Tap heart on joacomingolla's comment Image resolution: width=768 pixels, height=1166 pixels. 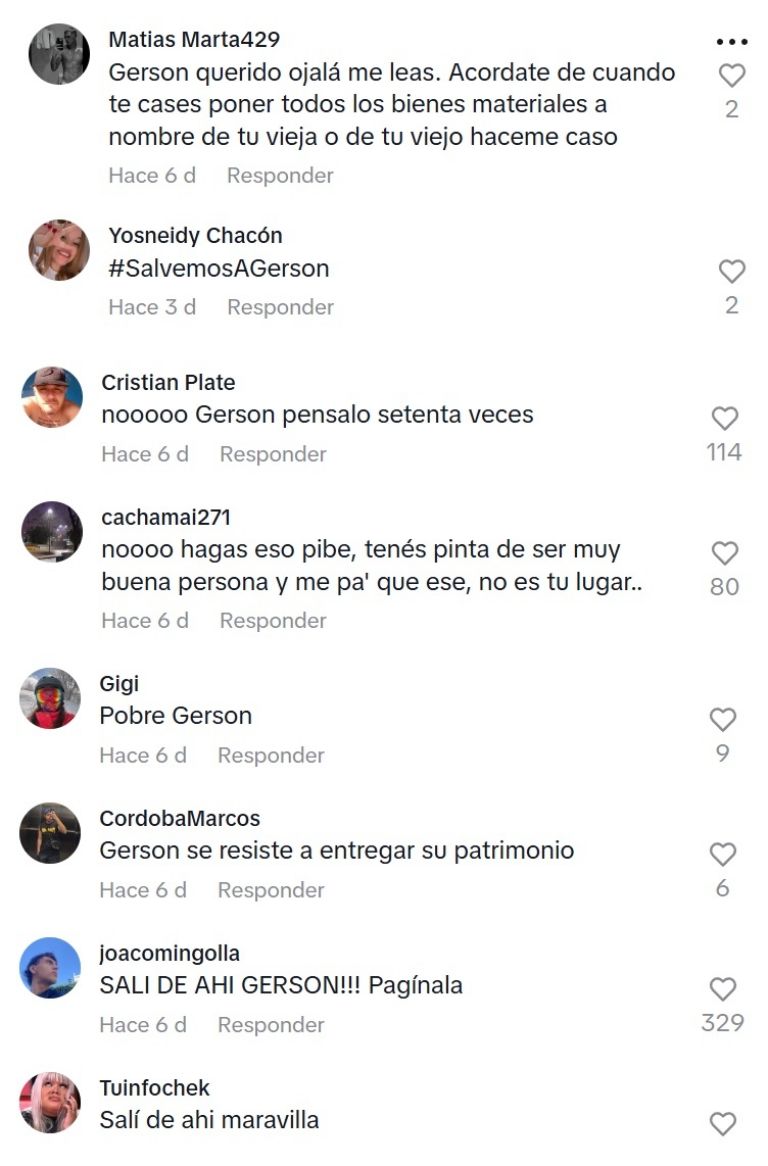(x=723, y=988)
